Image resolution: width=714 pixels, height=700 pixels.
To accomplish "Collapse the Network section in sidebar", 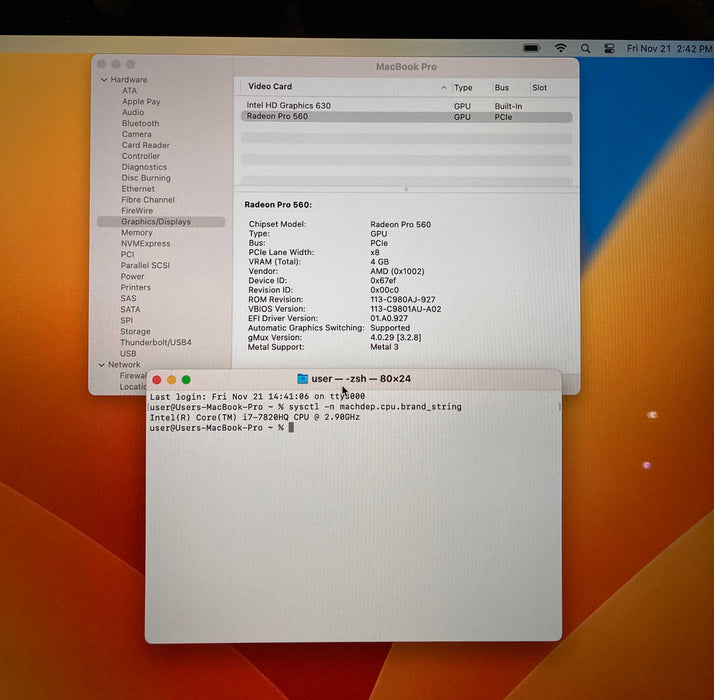I will (x=102, y=365).
